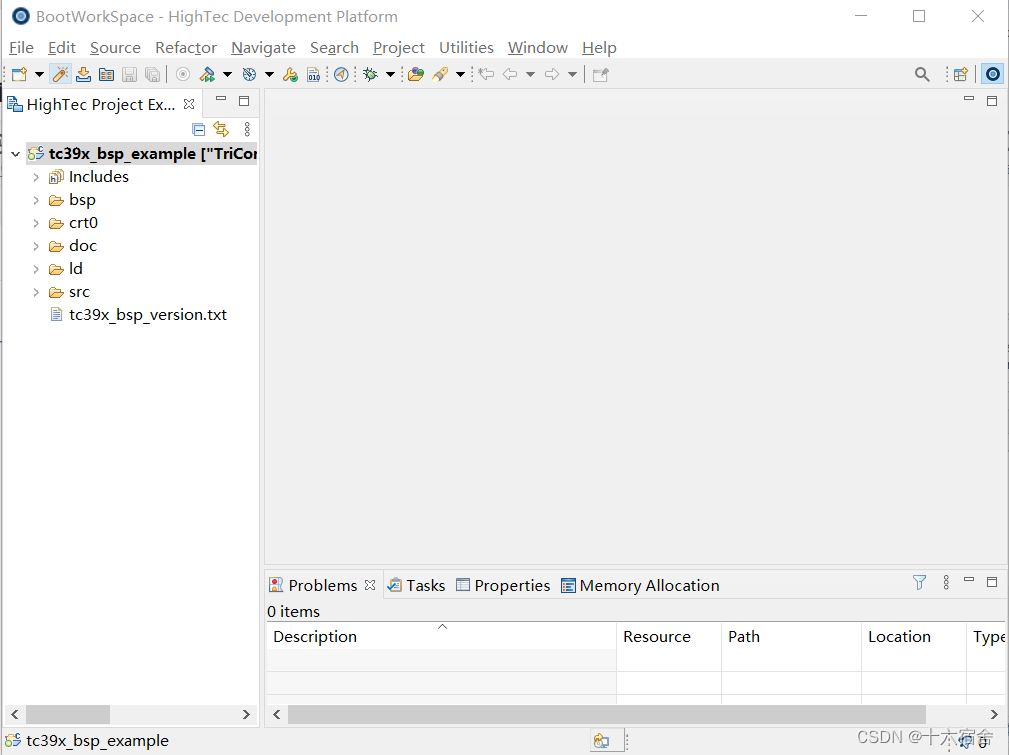1009x755 pixels.
Task: Toggle Link with Editor in Project Explorer
Action: pos(221,129)
